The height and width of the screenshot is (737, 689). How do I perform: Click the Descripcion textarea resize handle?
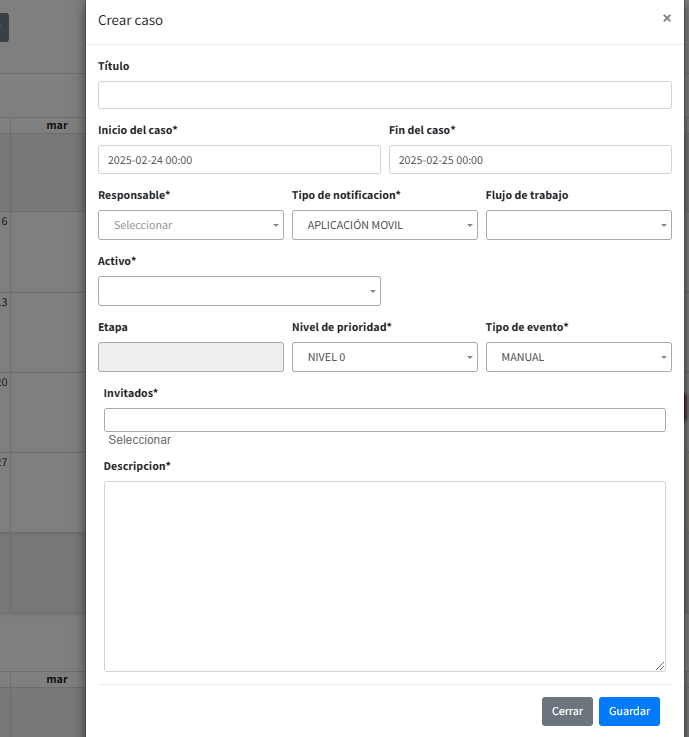(x=660, y=666)
